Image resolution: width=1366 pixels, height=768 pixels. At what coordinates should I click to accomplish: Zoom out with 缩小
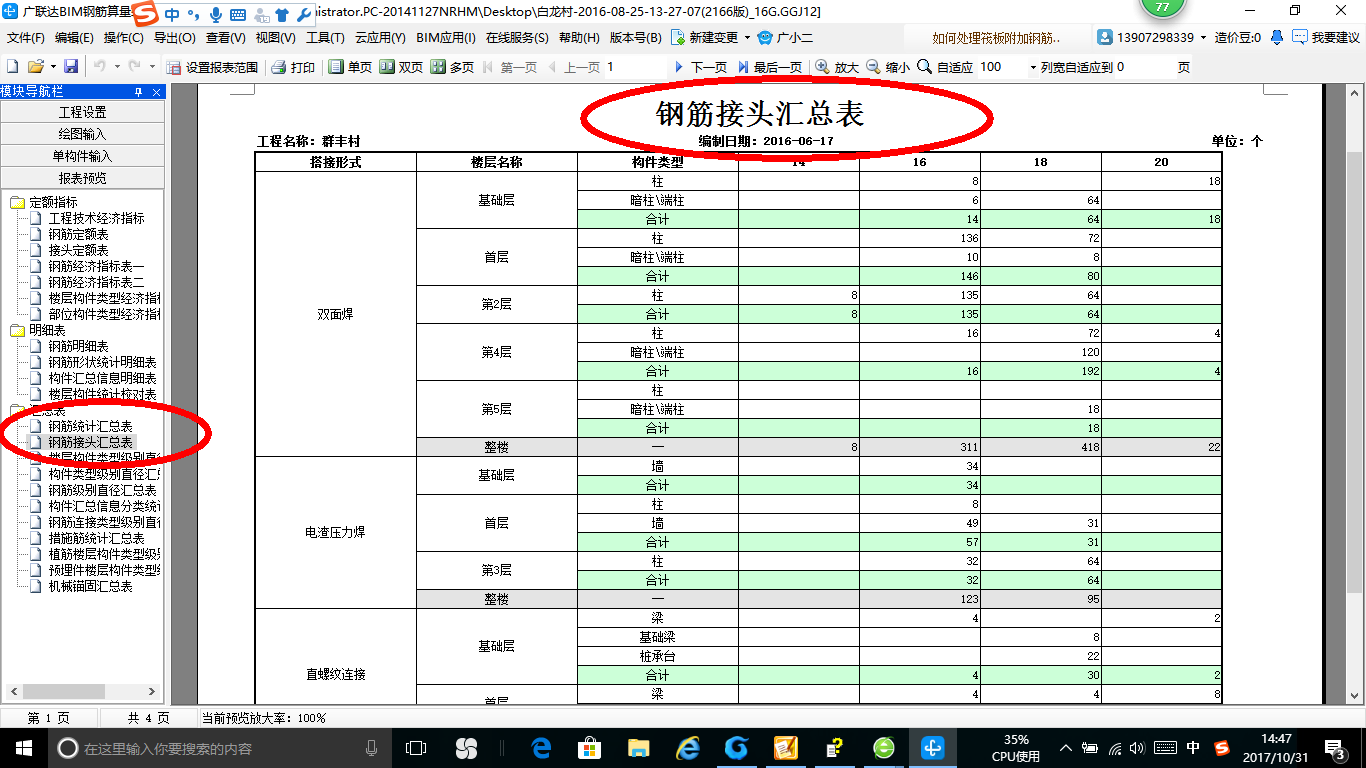coord(888,67)
